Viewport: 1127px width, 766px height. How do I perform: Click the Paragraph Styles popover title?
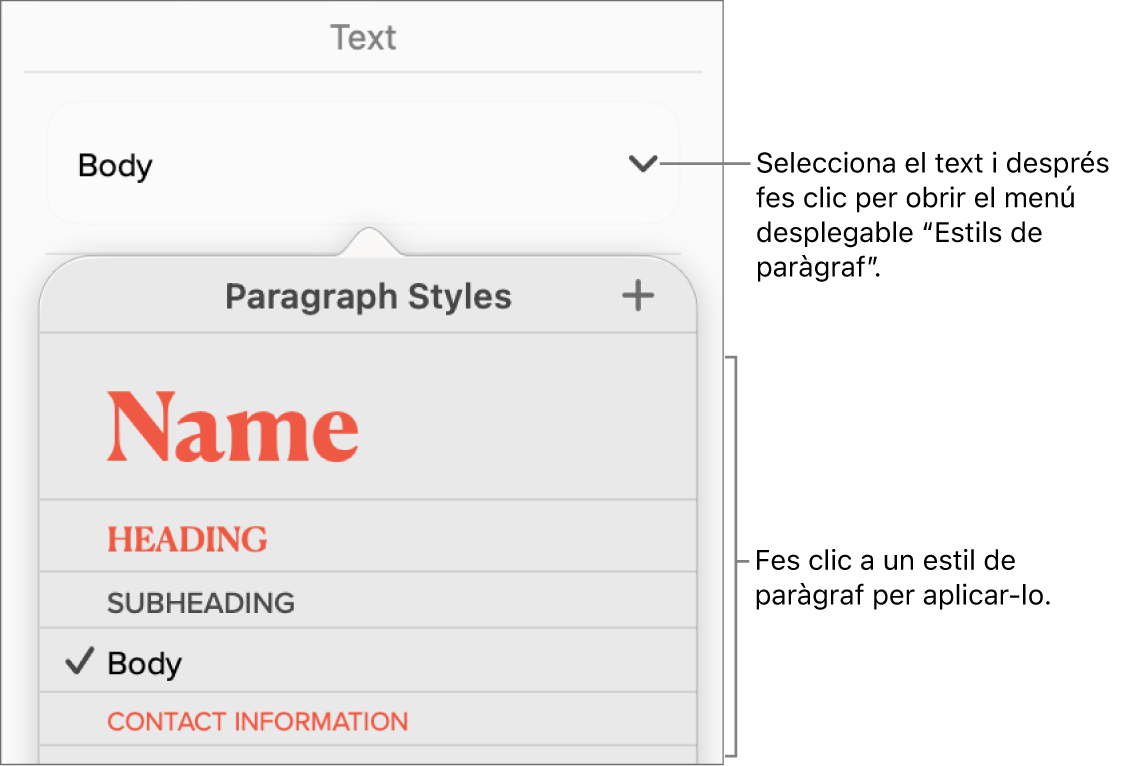point(368,296)
